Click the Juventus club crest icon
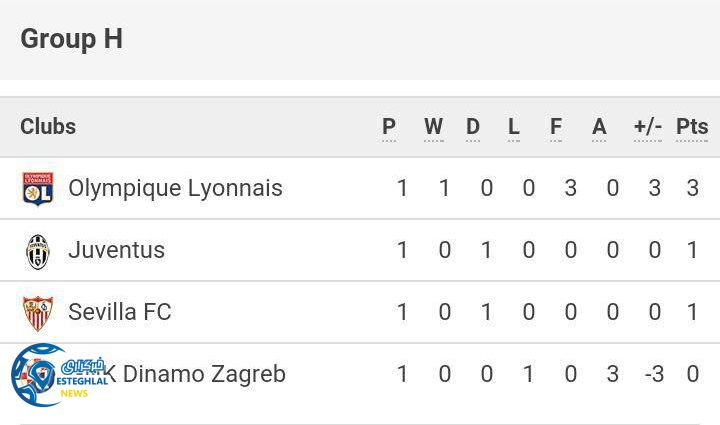 point(38,251)
